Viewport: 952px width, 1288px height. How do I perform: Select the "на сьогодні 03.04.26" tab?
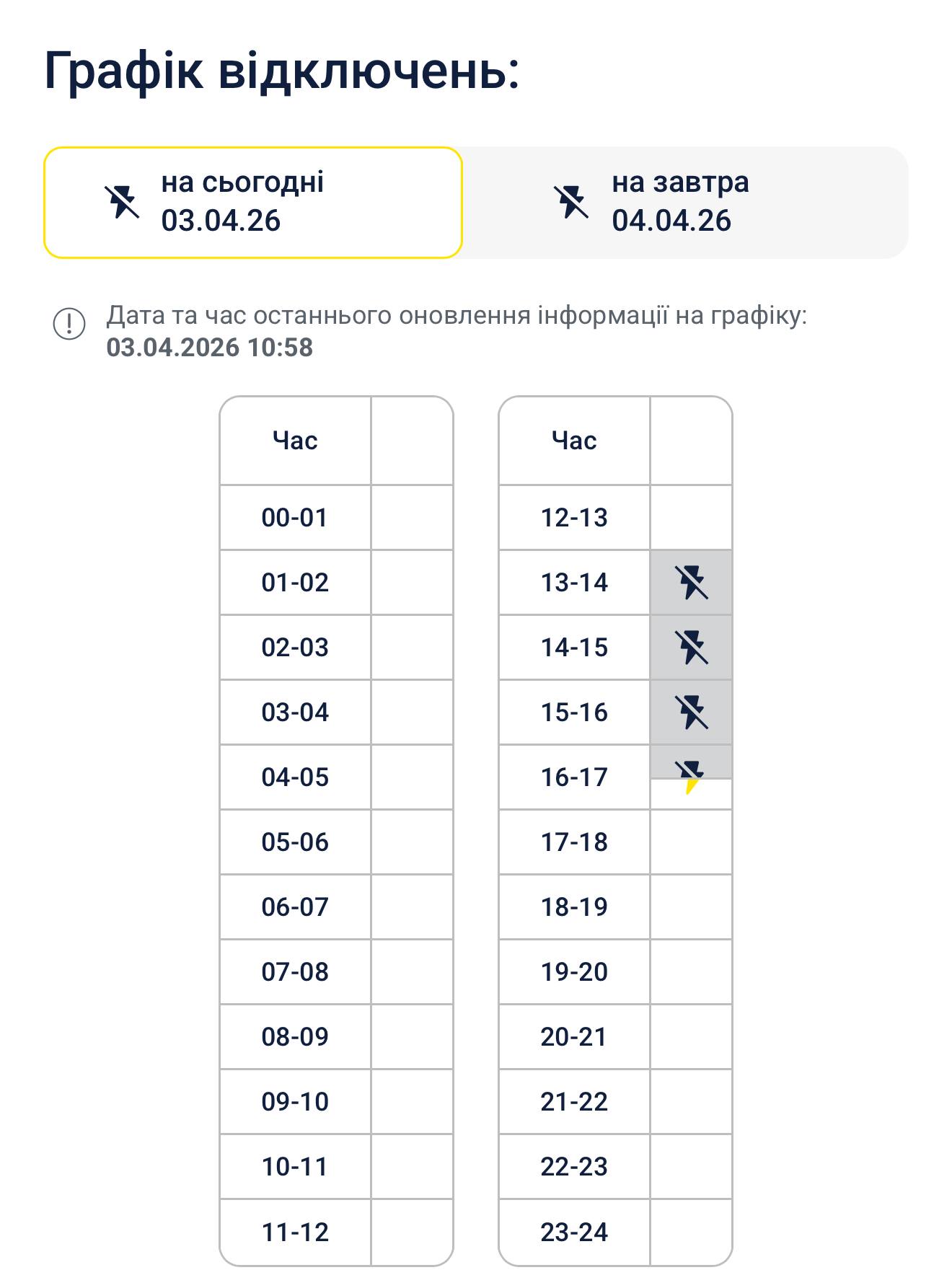[x=252, y=202]
